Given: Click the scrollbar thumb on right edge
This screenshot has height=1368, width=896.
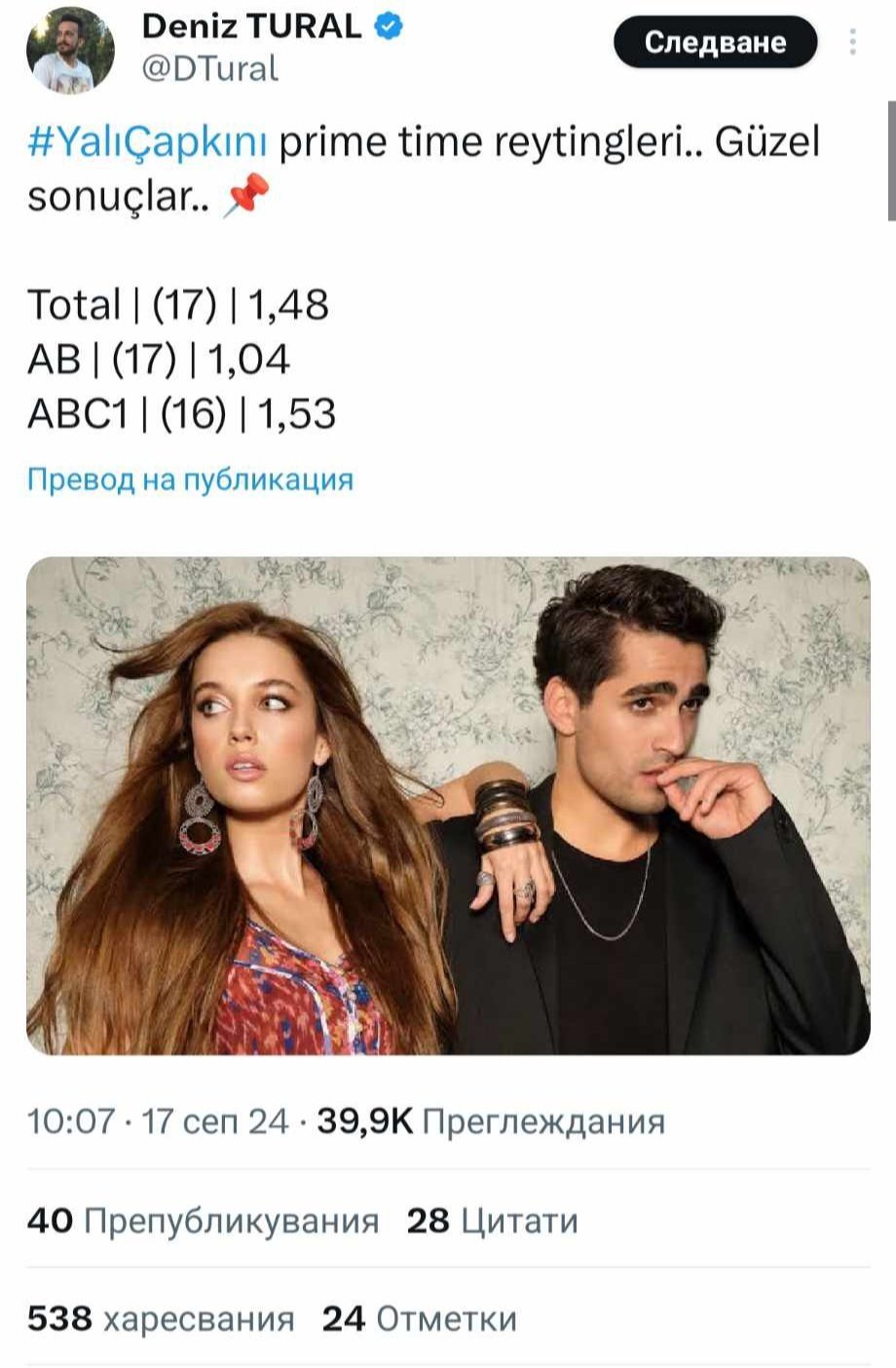Looking at the screenshot, I should click(x=891, y=161).
